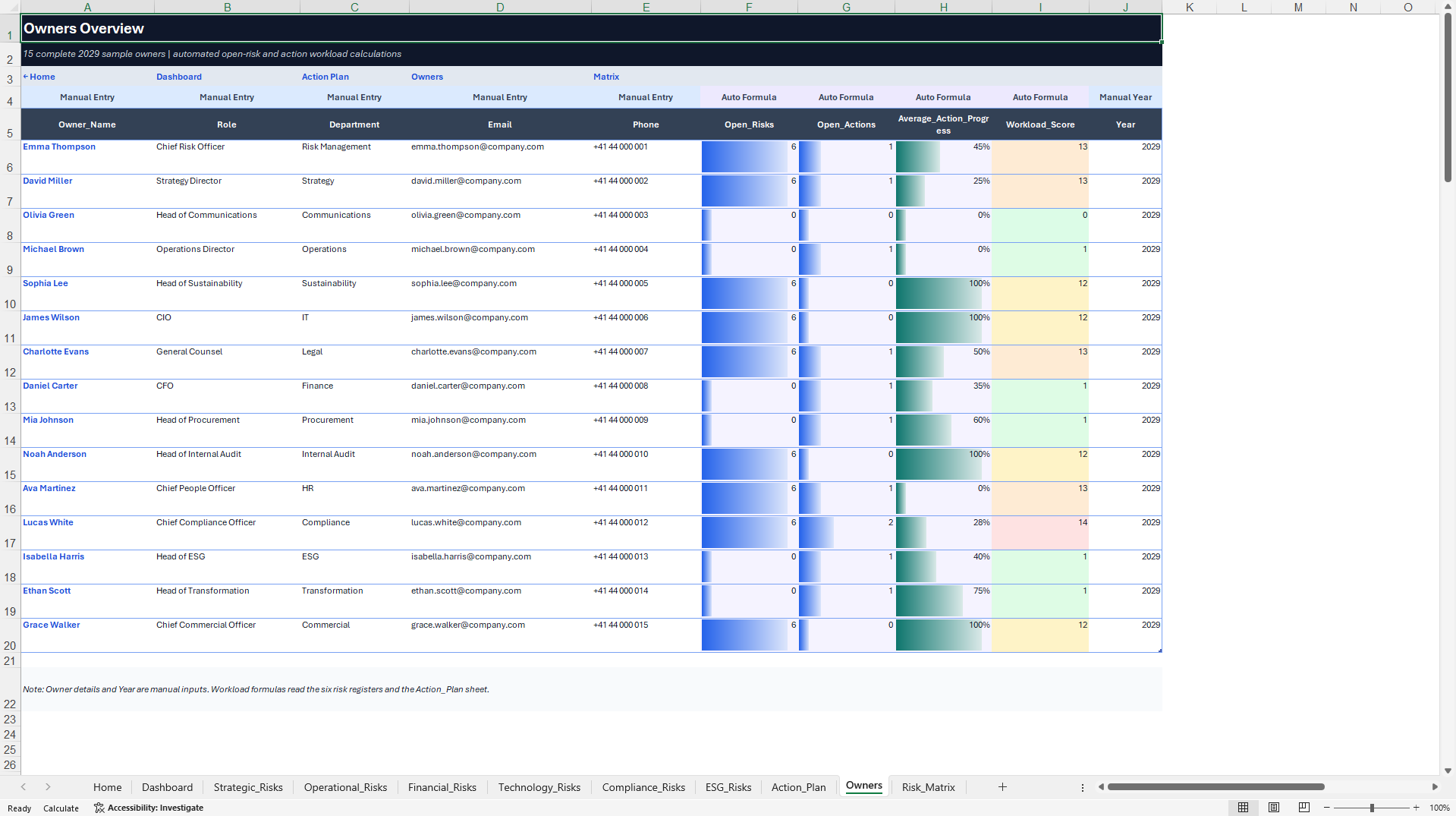This screenshot has width=1456, height=816.
Task: Open Emma Thompson owner link
Action: (x=59, y=147)
